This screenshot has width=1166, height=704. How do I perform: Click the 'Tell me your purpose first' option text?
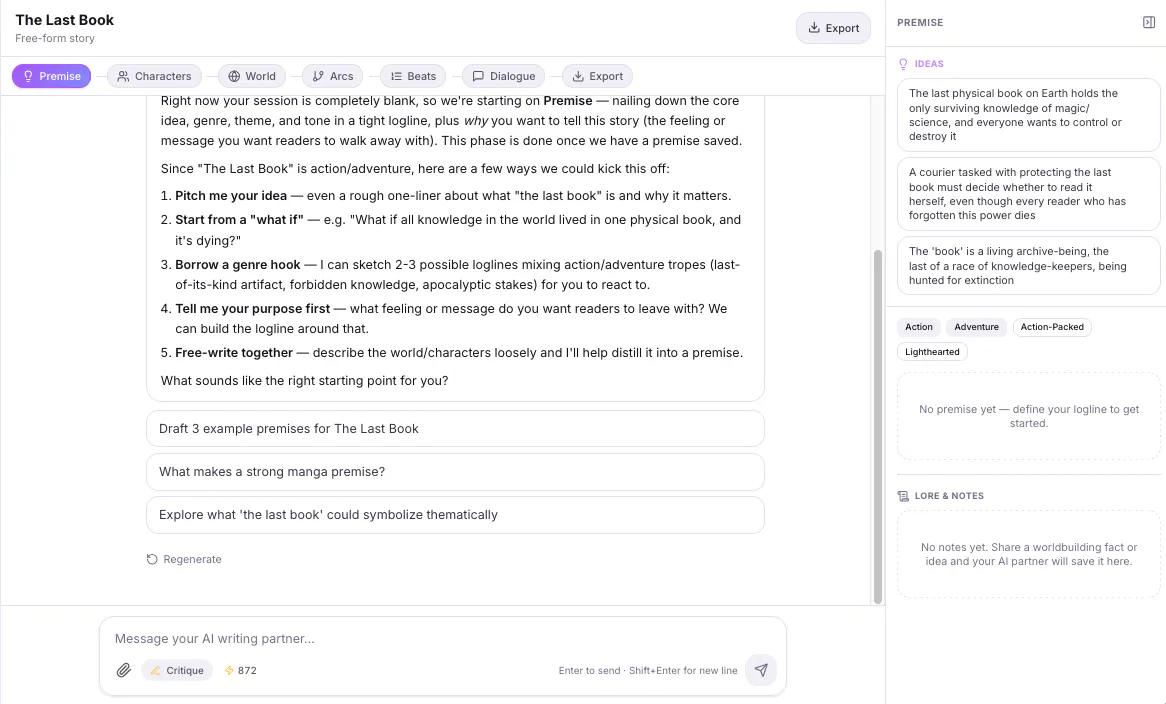click(x=252, y=309)
